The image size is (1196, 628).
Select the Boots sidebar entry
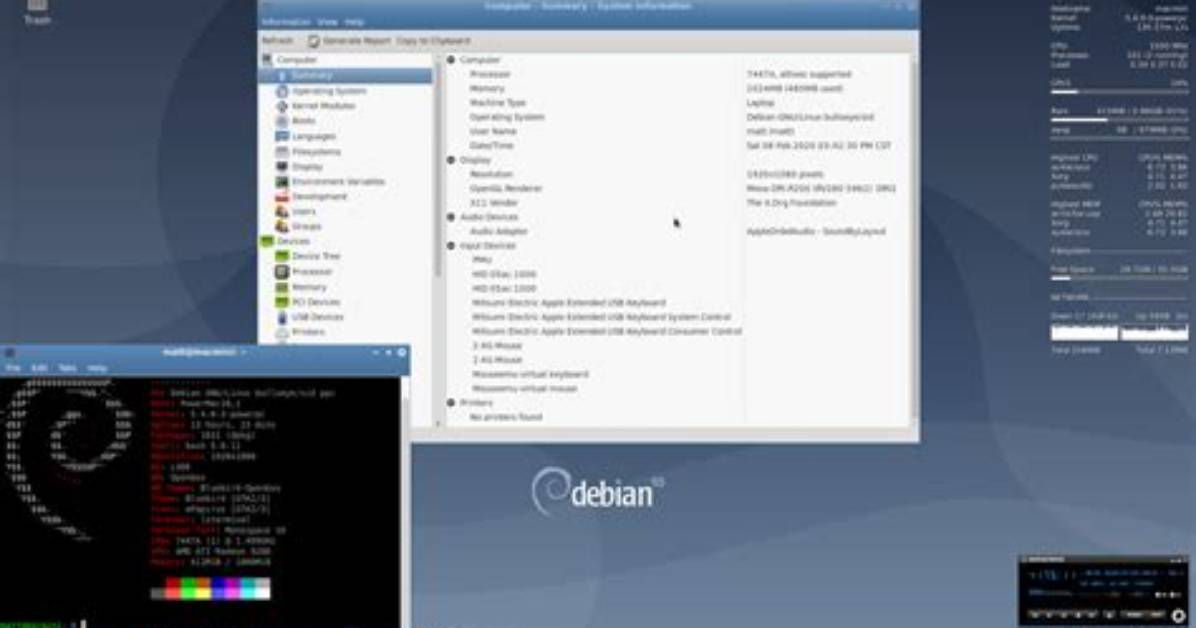303,121
